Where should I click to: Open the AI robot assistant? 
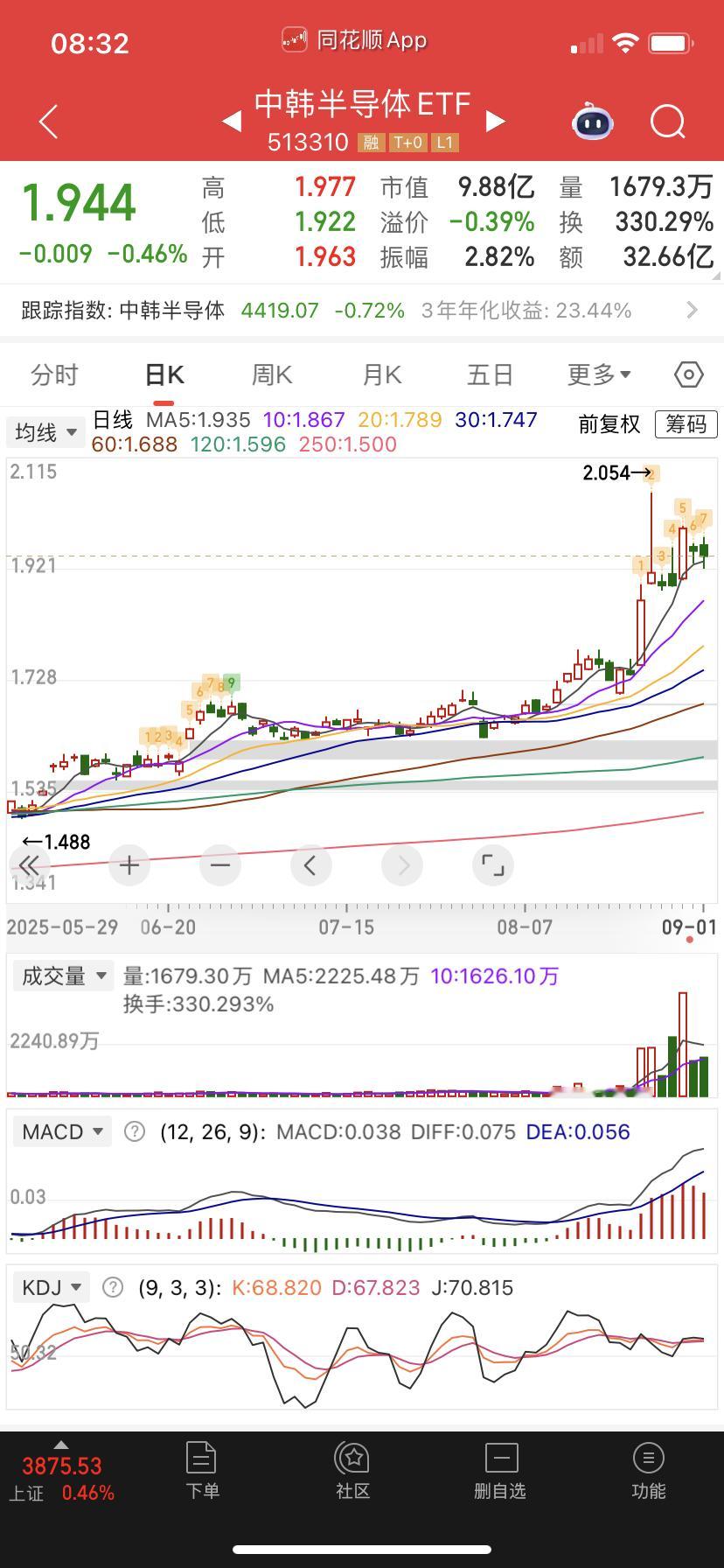point(593,122)
